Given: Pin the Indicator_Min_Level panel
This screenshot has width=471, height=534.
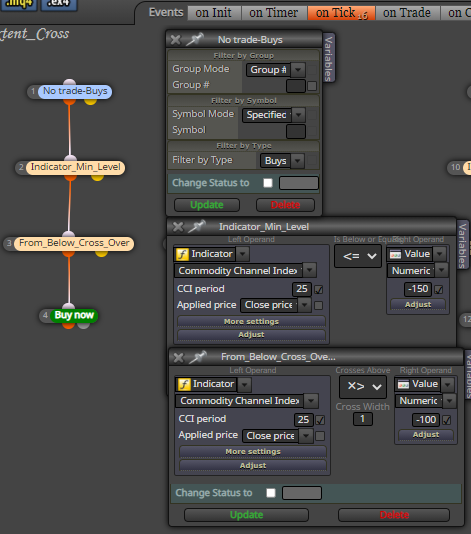Looking at the screenshot, I should coord(197,227).
